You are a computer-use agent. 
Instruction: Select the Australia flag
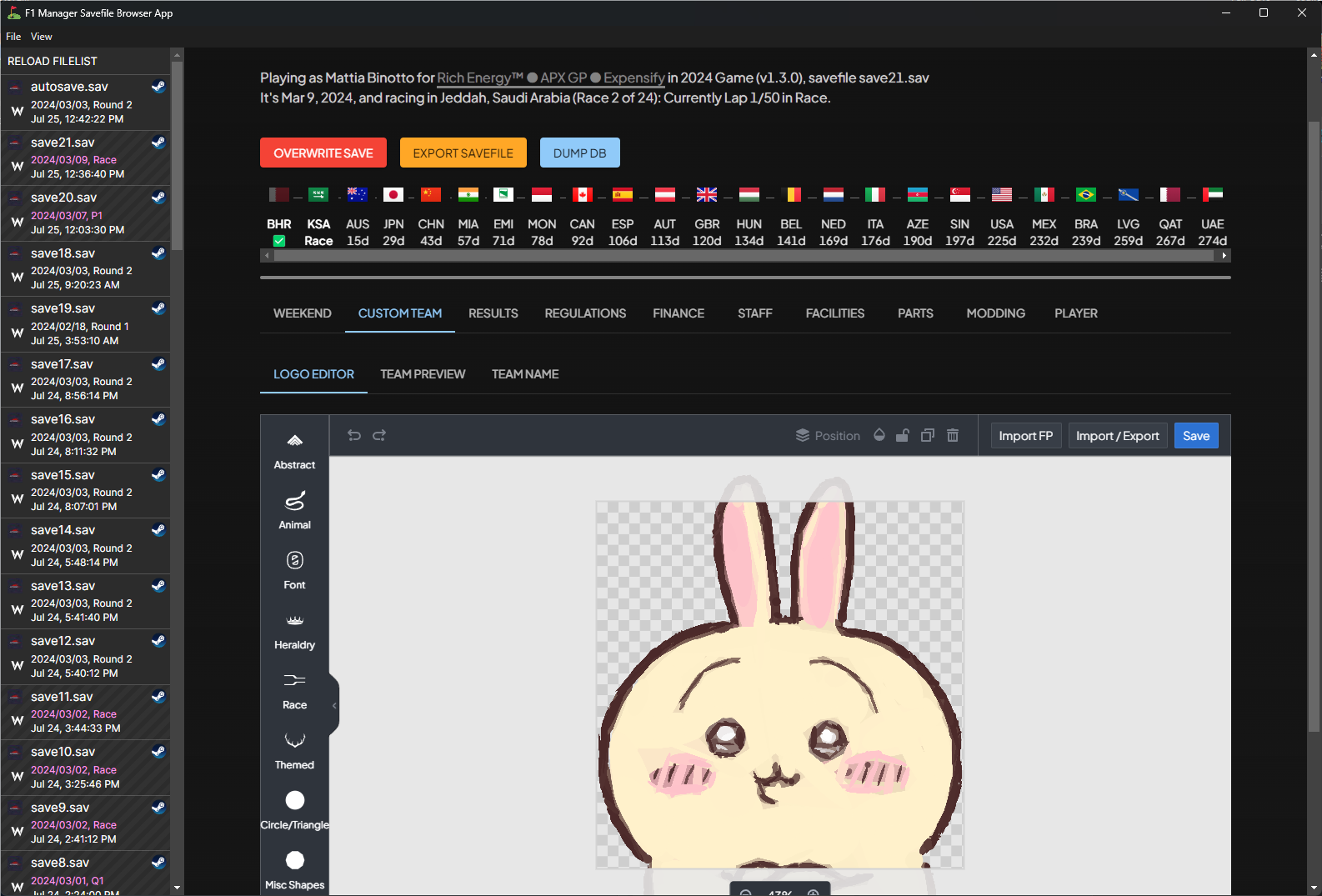pyautogui.click(x=358, y=194)
